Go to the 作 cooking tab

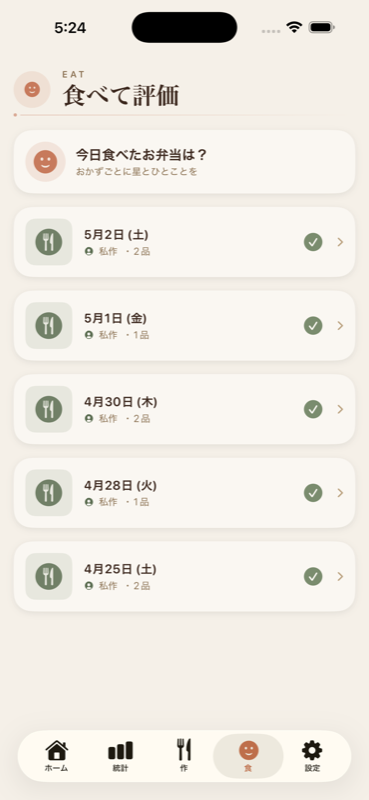[184, 756]
